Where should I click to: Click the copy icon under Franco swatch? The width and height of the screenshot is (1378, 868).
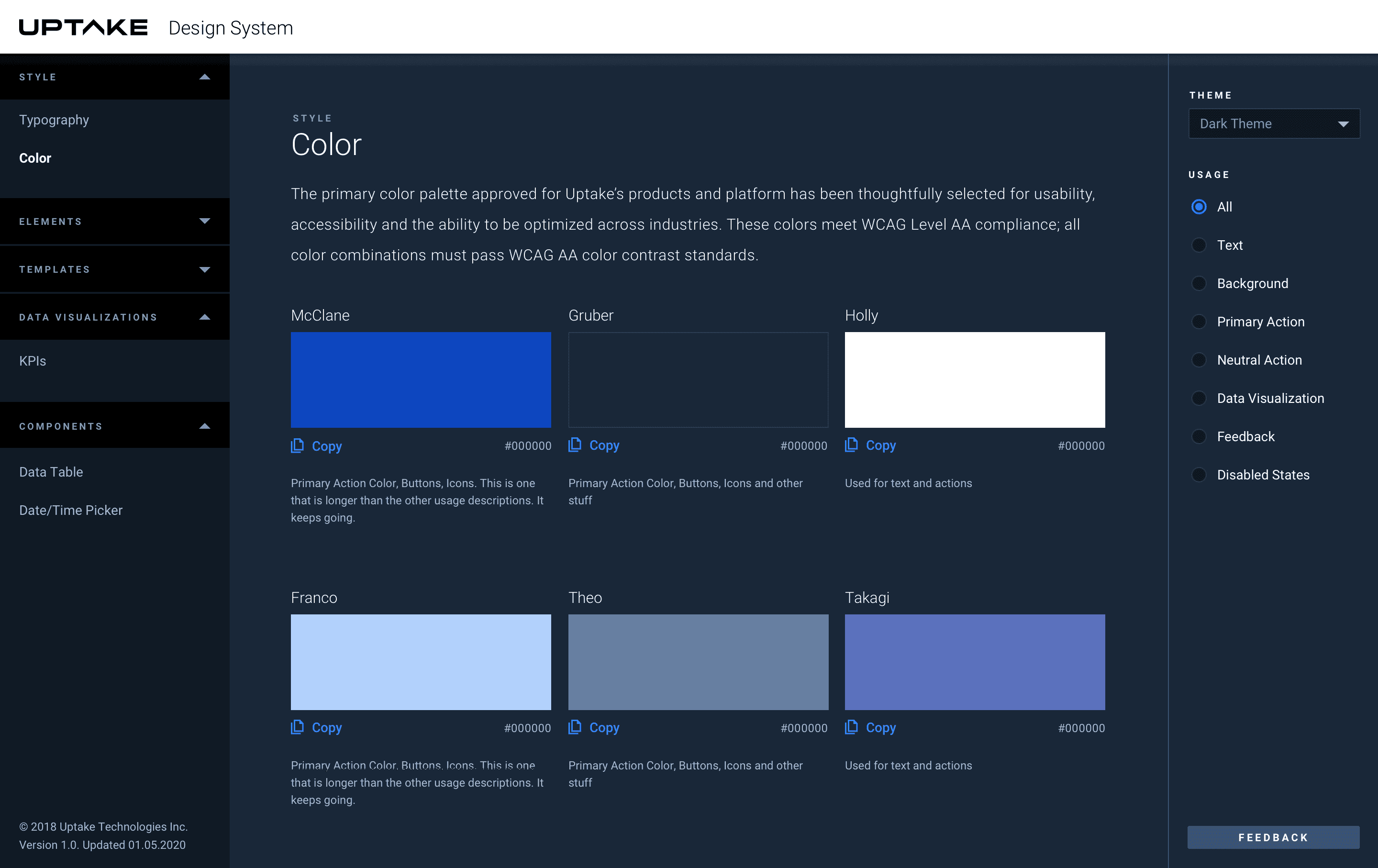point(297,727)
